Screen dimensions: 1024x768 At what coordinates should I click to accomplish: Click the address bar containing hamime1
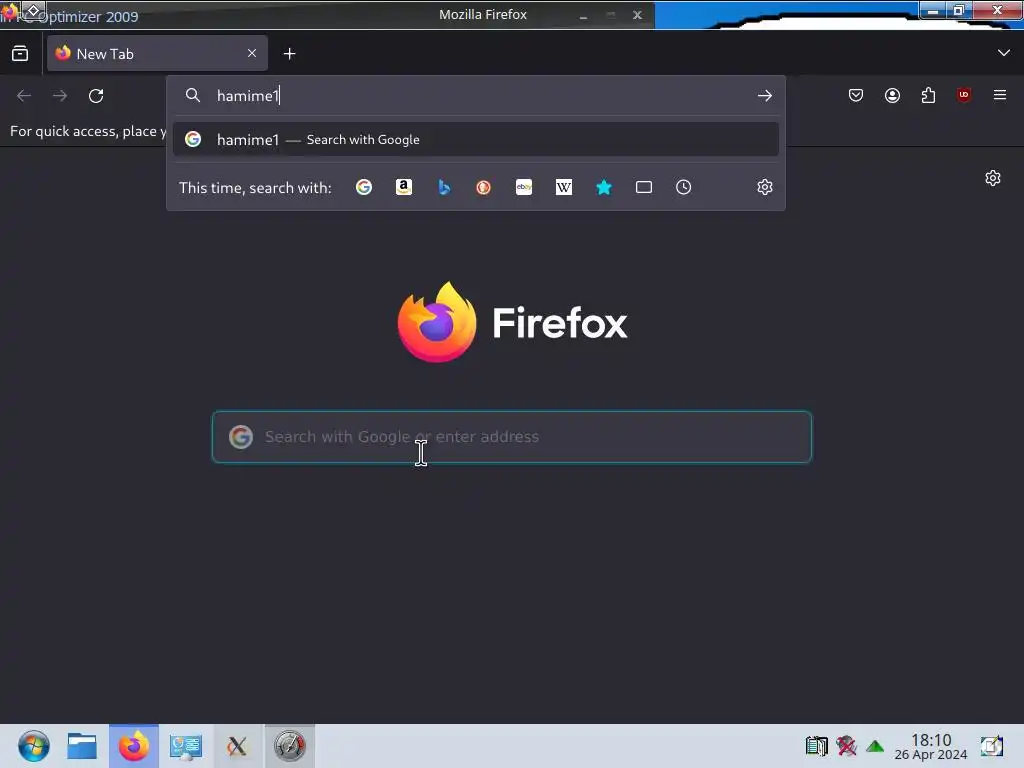point(477,96)
